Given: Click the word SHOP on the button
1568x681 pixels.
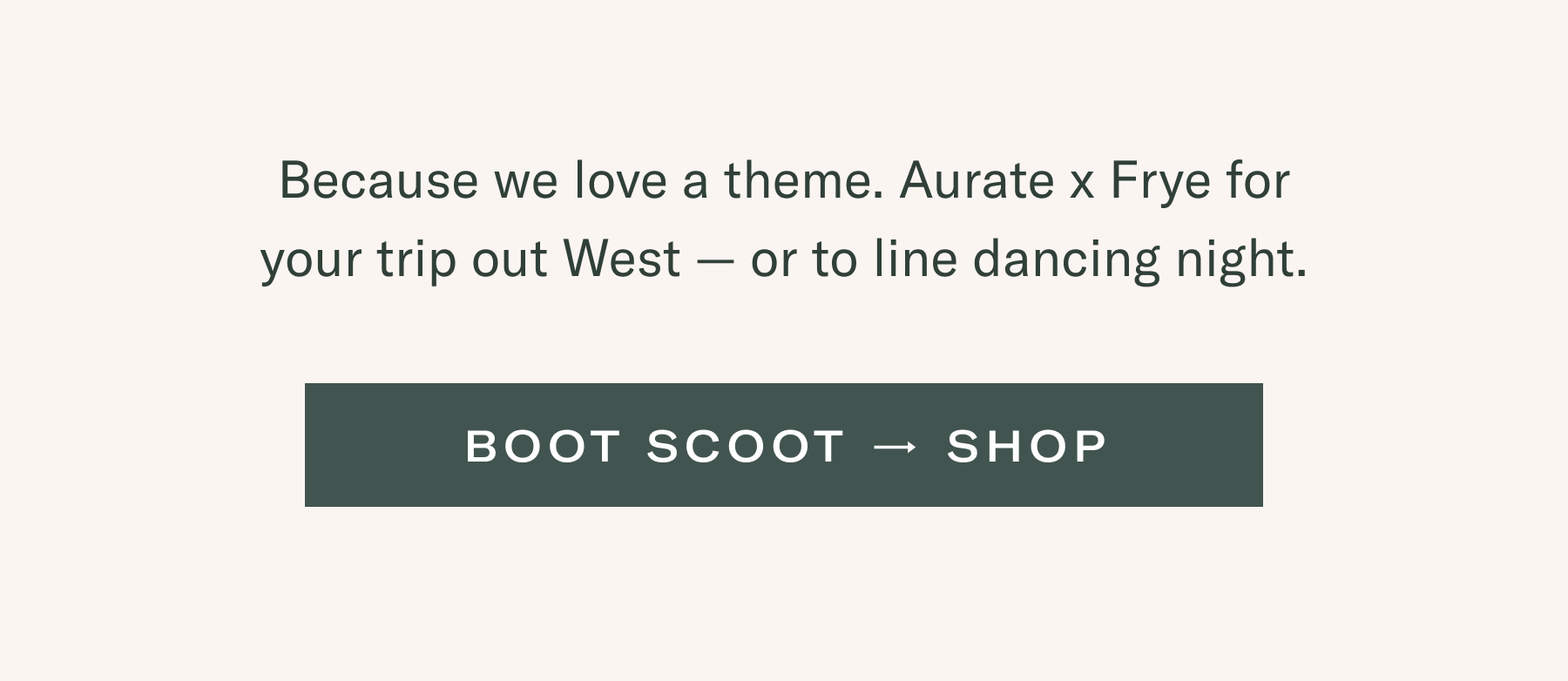Looking at the screenshot, I should pyautogui.click(x=1027, y=446).
